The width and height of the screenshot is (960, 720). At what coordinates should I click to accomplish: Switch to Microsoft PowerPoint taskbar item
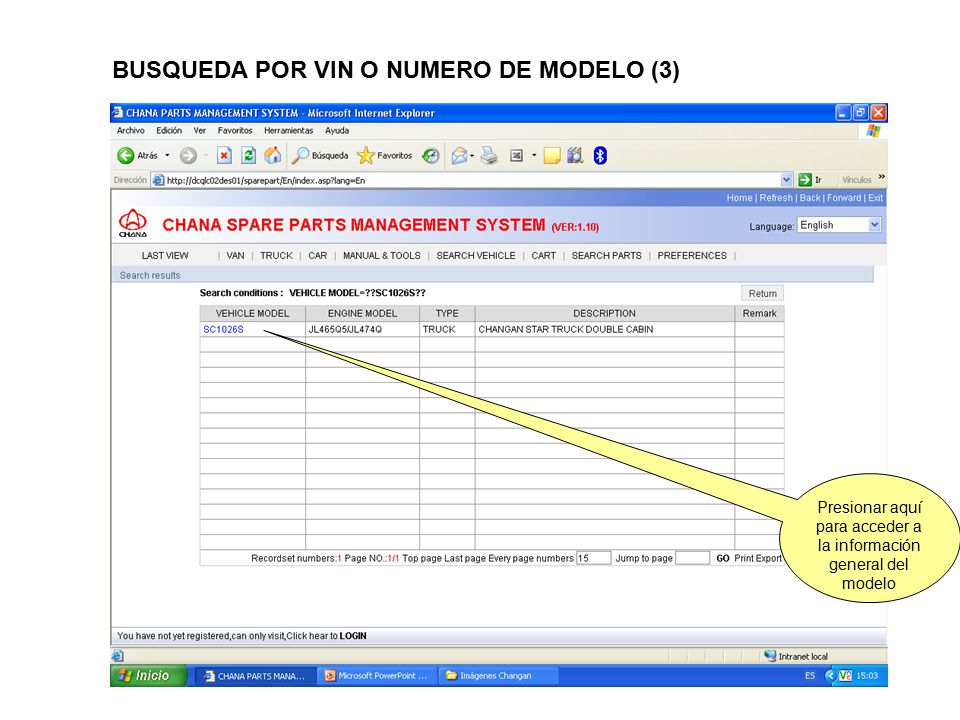point(377,676)
